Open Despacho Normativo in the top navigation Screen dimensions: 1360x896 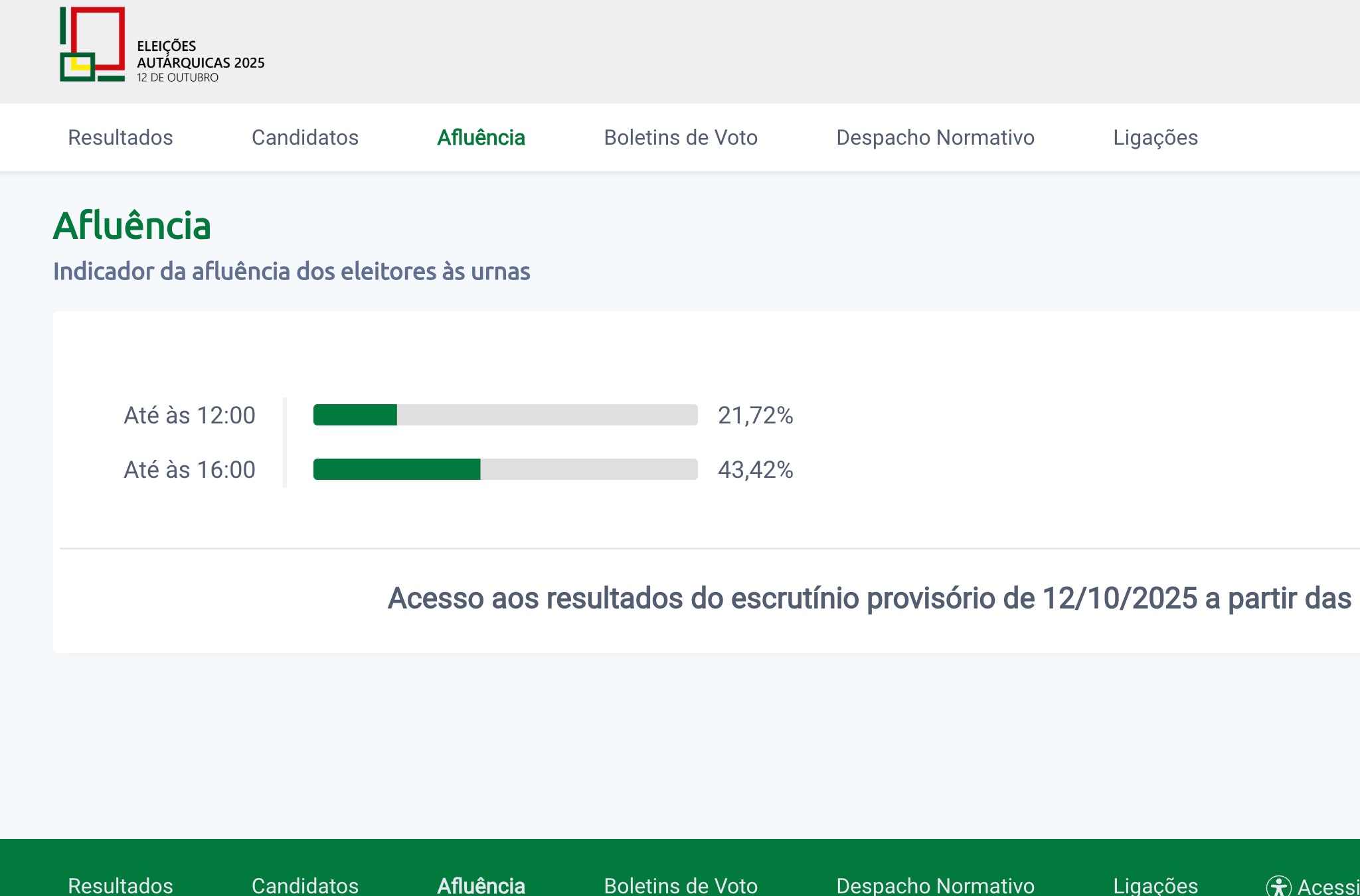tap(935, 137)
